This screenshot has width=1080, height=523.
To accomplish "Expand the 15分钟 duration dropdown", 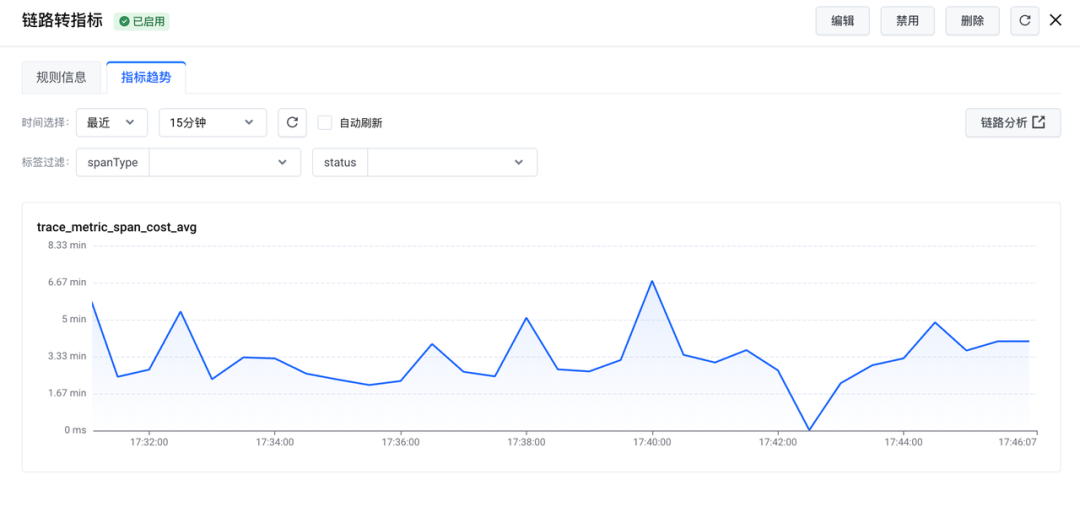I will tap(212, 123).
